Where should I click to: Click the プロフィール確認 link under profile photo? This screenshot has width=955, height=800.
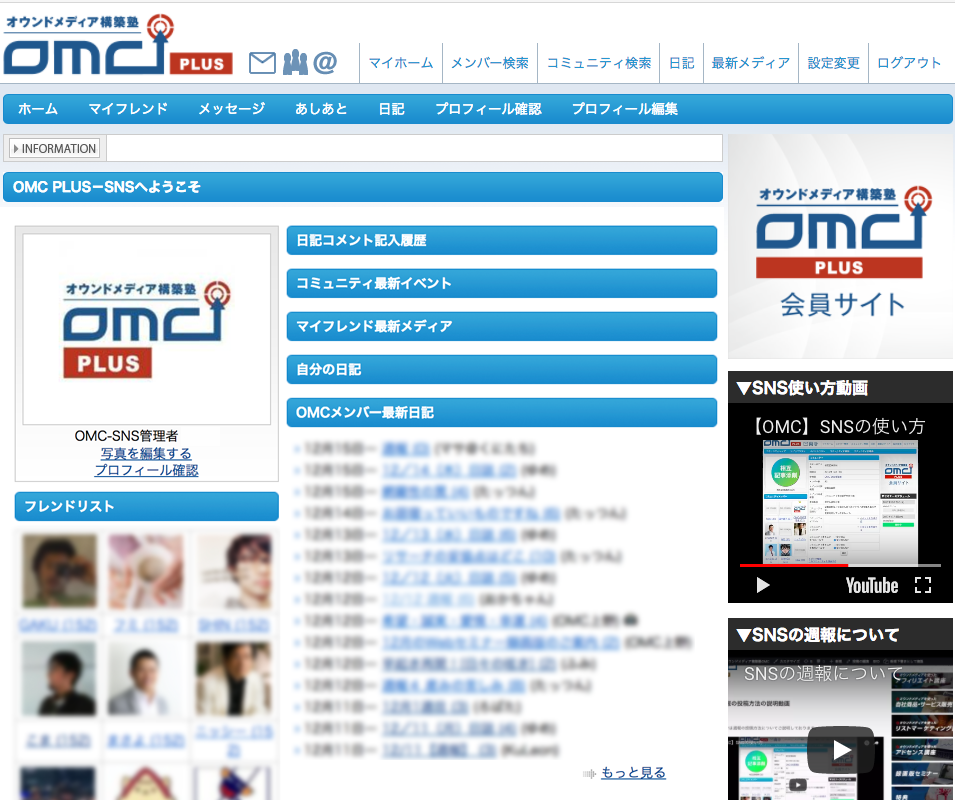[x=146, y=470]
